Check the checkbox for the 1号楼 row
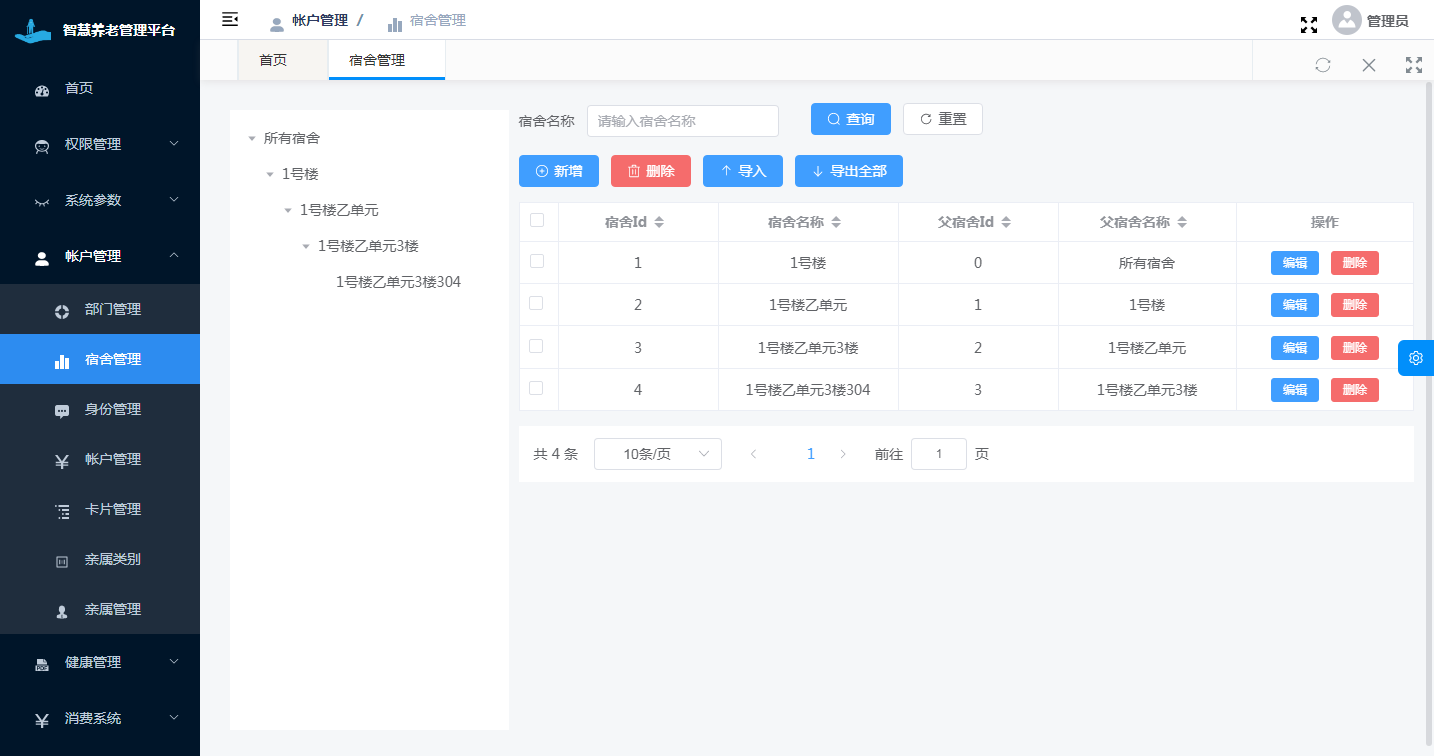 pyautogui.click(x=537, y=261)
